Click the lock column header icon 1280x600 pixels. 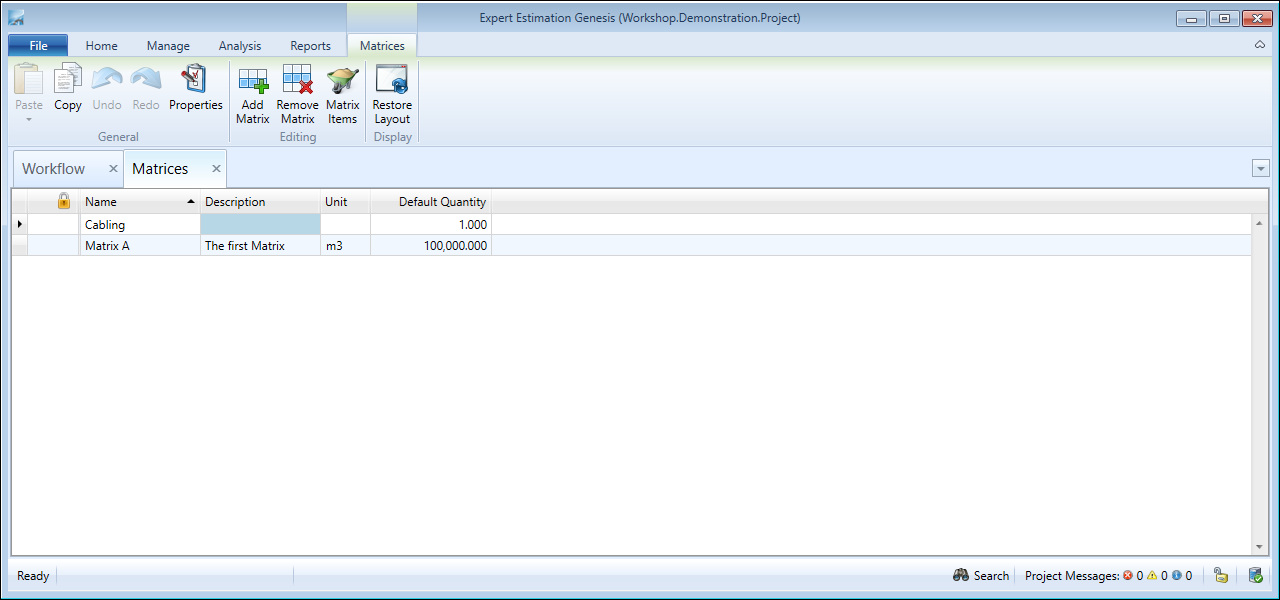coord(63,201)
